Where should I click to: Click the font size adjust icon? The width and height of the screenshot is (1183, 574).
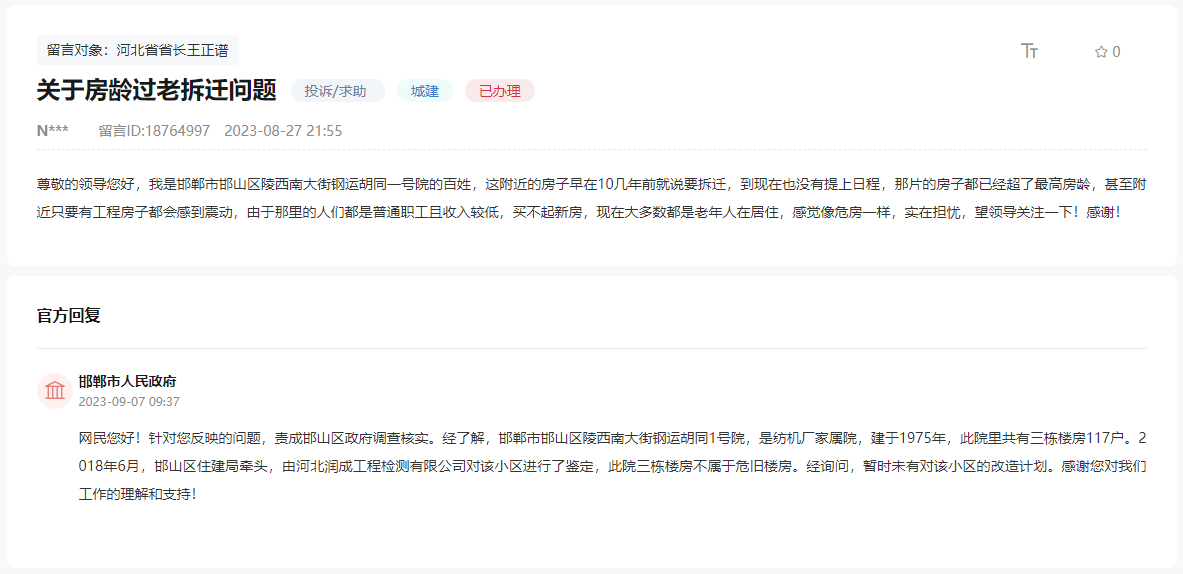click(1029, 51)
